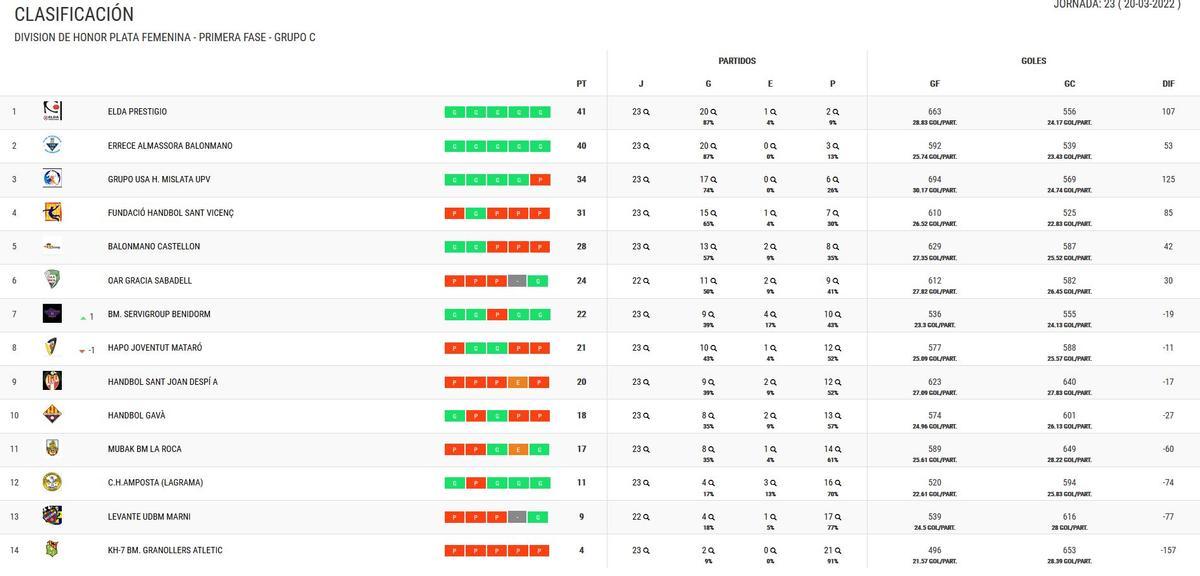Click Elda Prestigio's first green G result square
The height and width of the screenshot is (576, 1200).
(x=455, y=111)
